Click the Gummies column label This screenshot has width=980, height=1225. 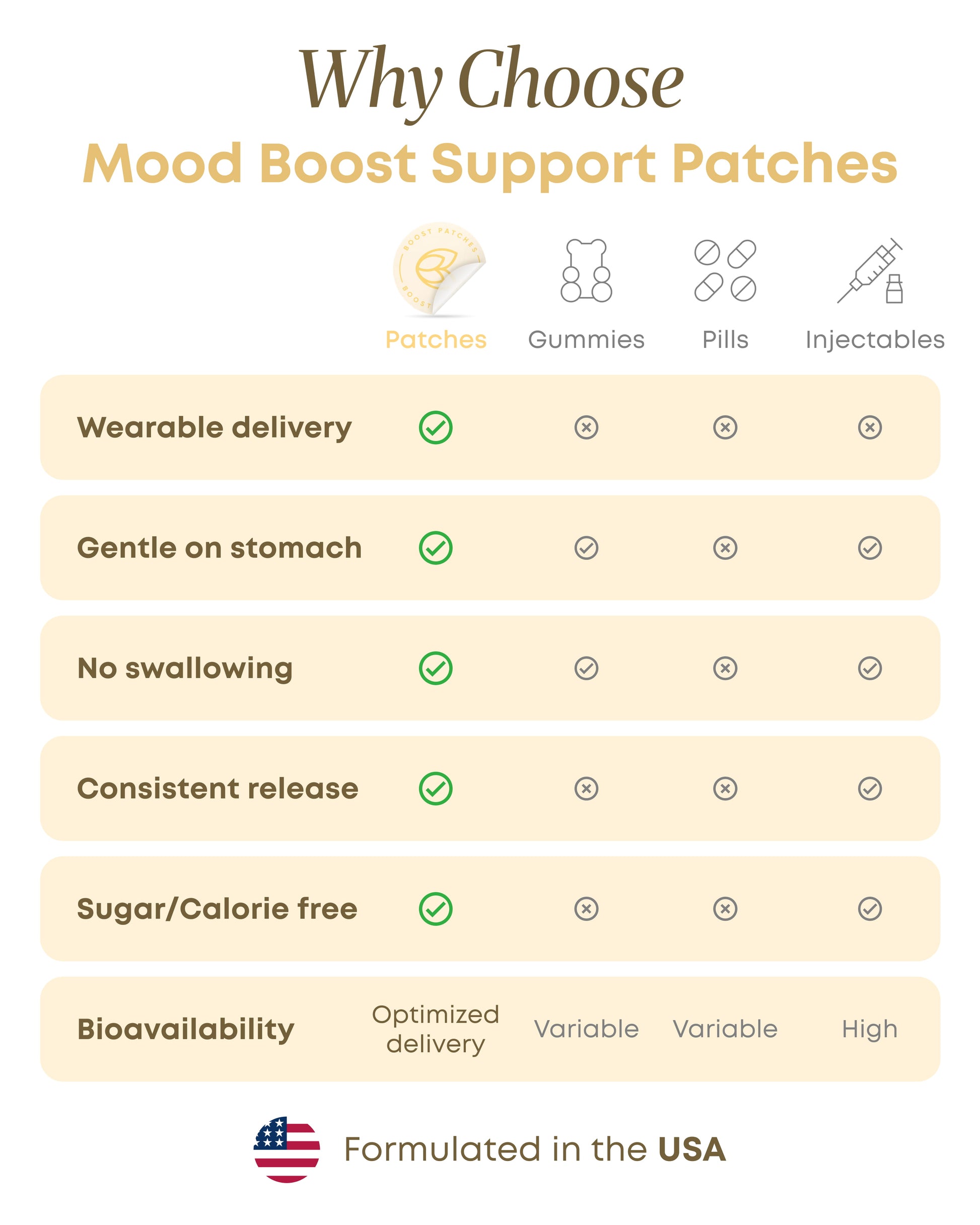click(x=586, y=340)
